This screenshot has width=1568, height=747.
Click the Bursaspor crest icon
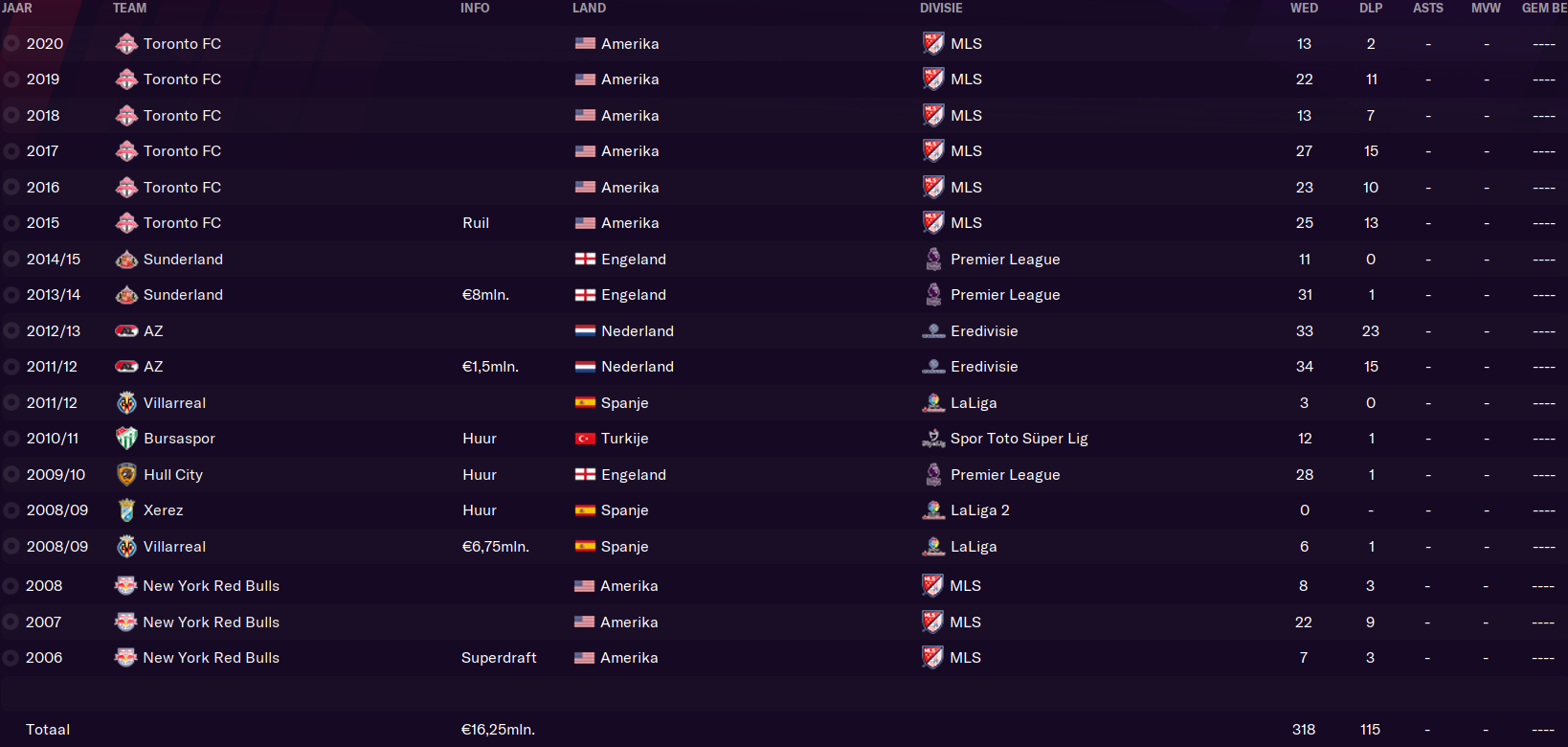click(126, 439)
